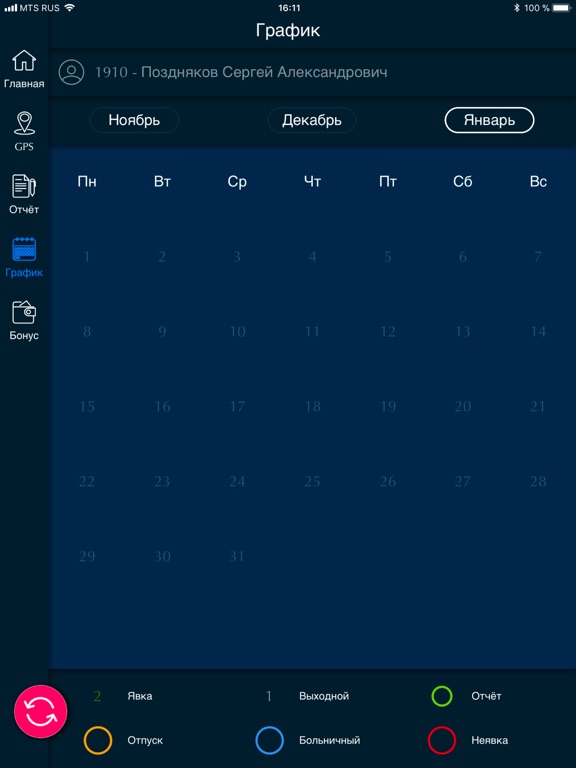The width and height of the screenshot is (576, 768).
Task: Open the Отчёт report icon
Action: 24,186
